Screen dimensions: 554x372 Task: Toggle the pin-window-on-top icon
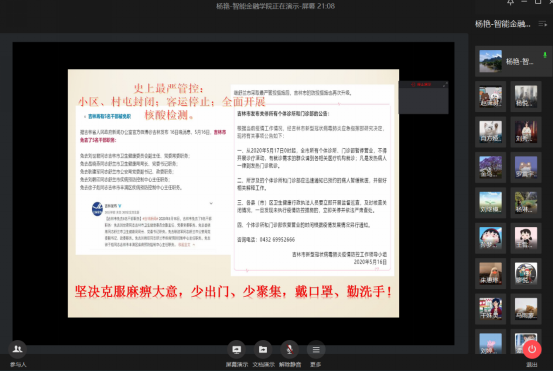511,3
